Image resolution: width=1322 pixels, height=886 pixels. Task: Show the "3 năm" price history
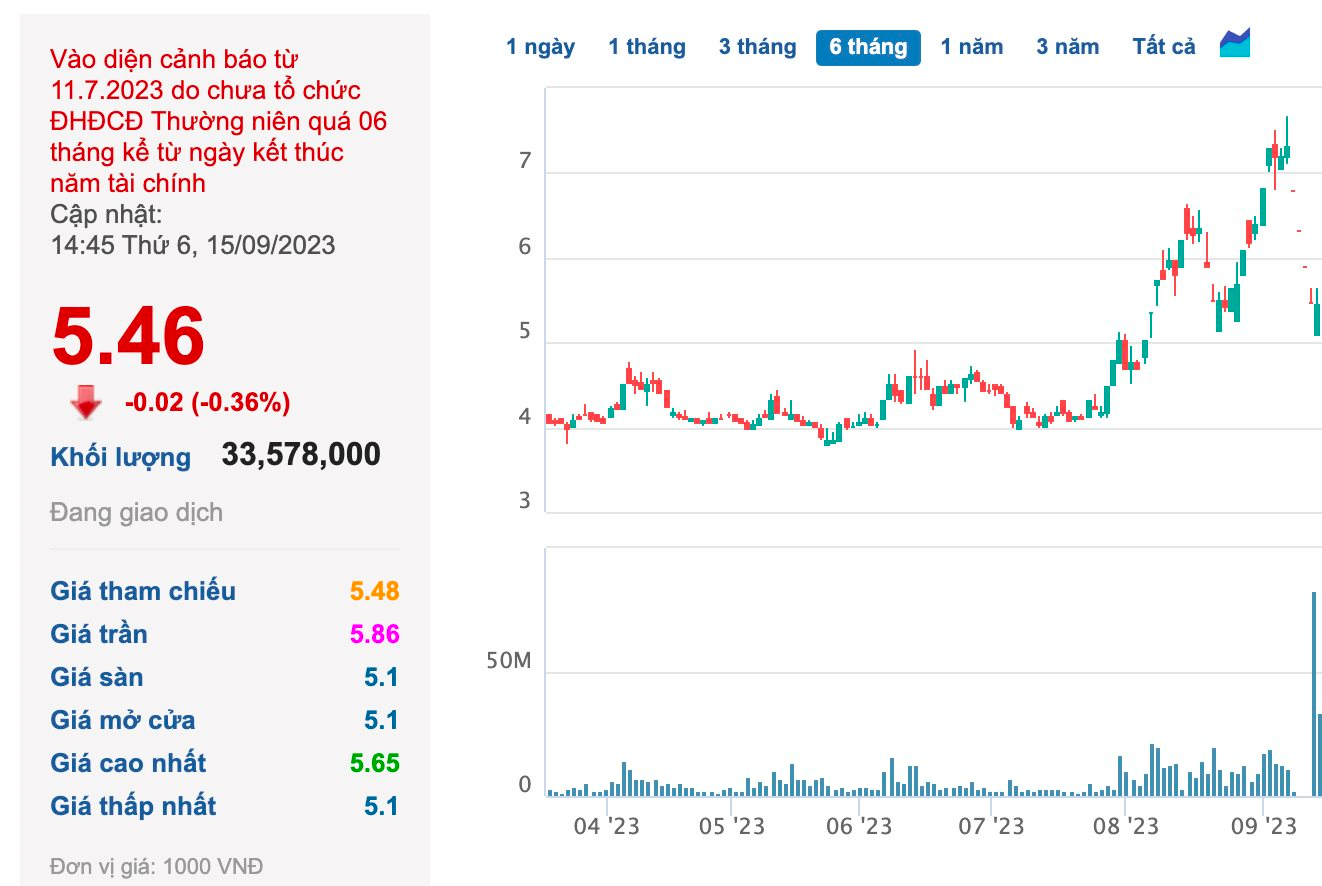tap(1067, 47)
